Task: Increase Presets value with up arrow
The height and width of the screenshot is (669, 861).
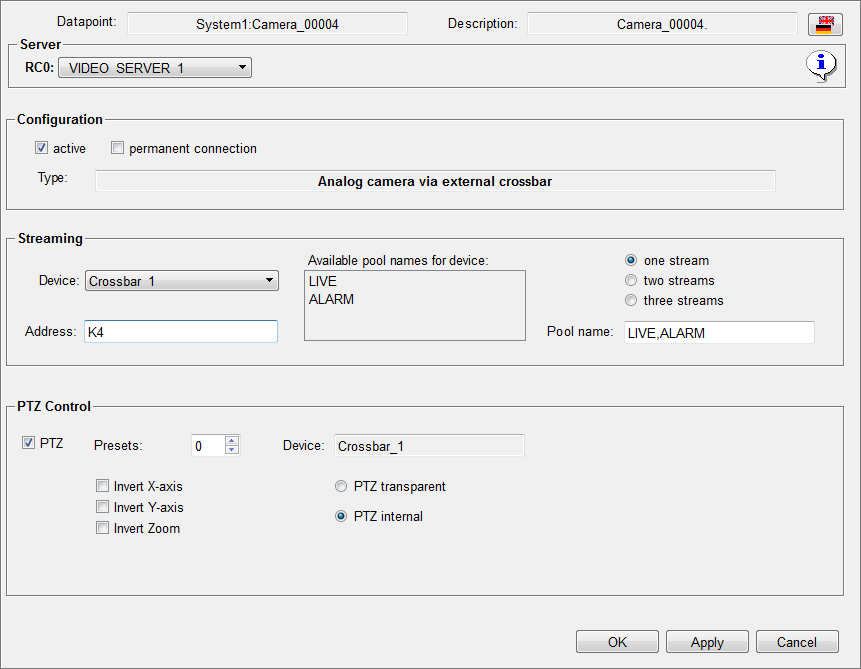Action: tap(232, 441)
